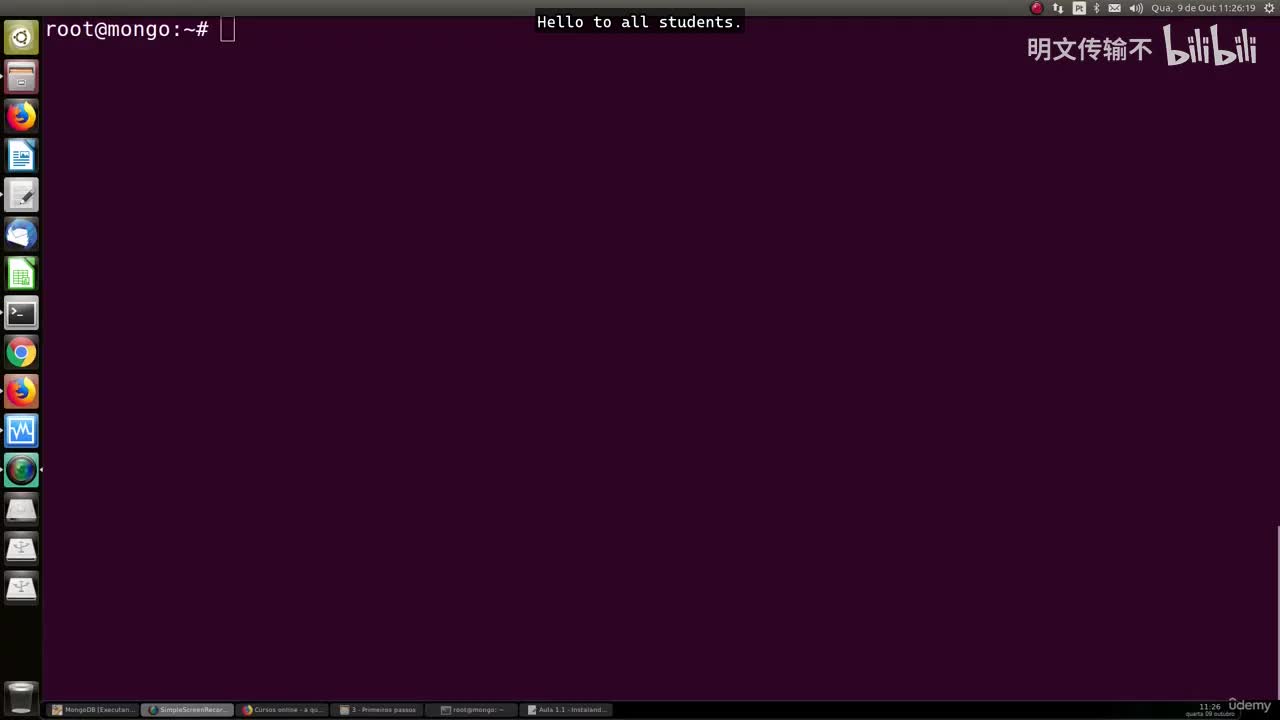Open the messaging envelope indicator
Image resolution: width=1280 pixels, height=720 pixels.
pyautogui.click(x=1115, y=8)
